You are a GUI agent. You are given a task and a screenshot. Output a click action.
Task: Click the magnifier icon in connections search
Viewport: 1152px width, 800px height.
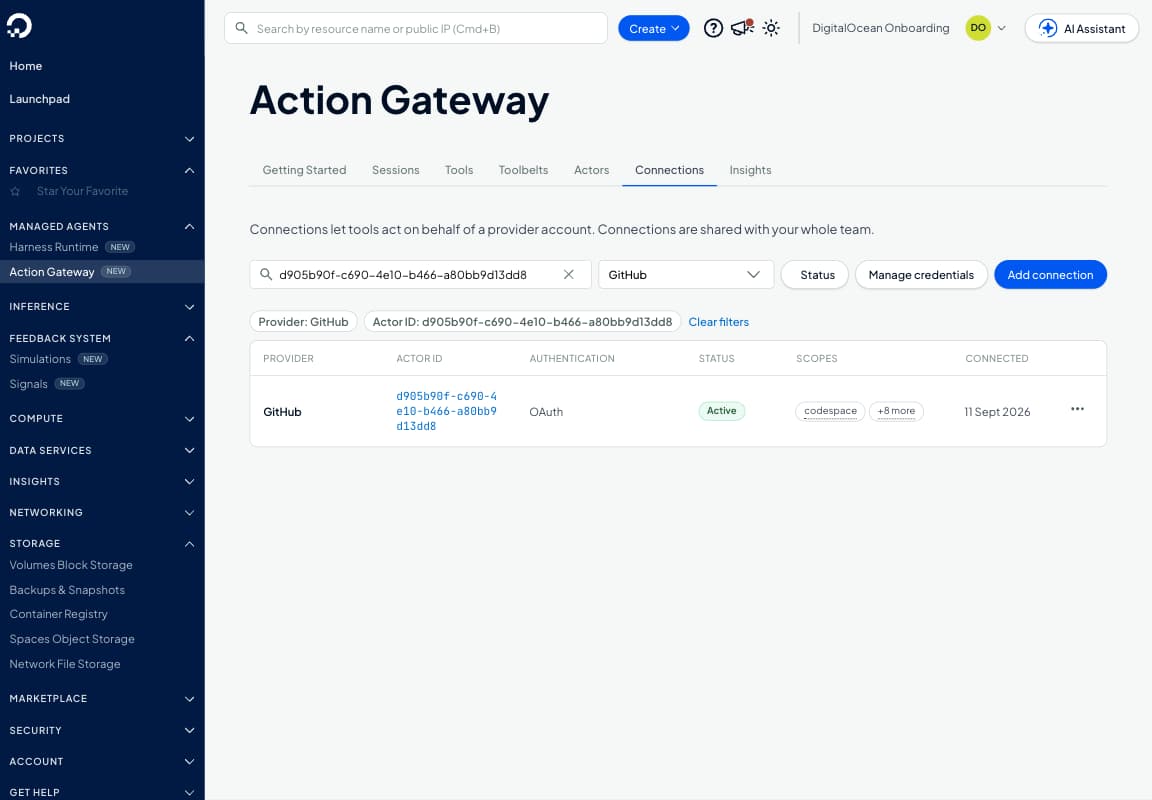point(266,275)
